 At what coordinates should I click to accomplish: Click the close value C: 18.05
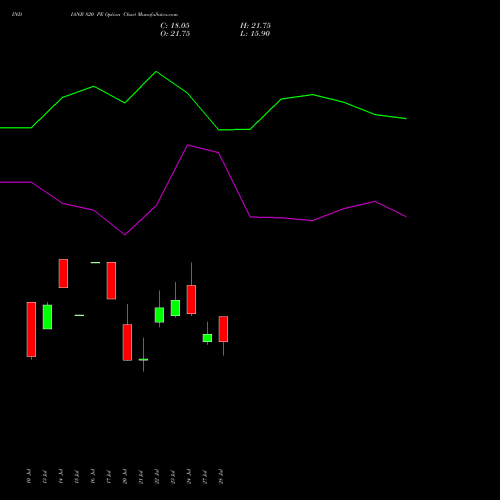point(175,26)
